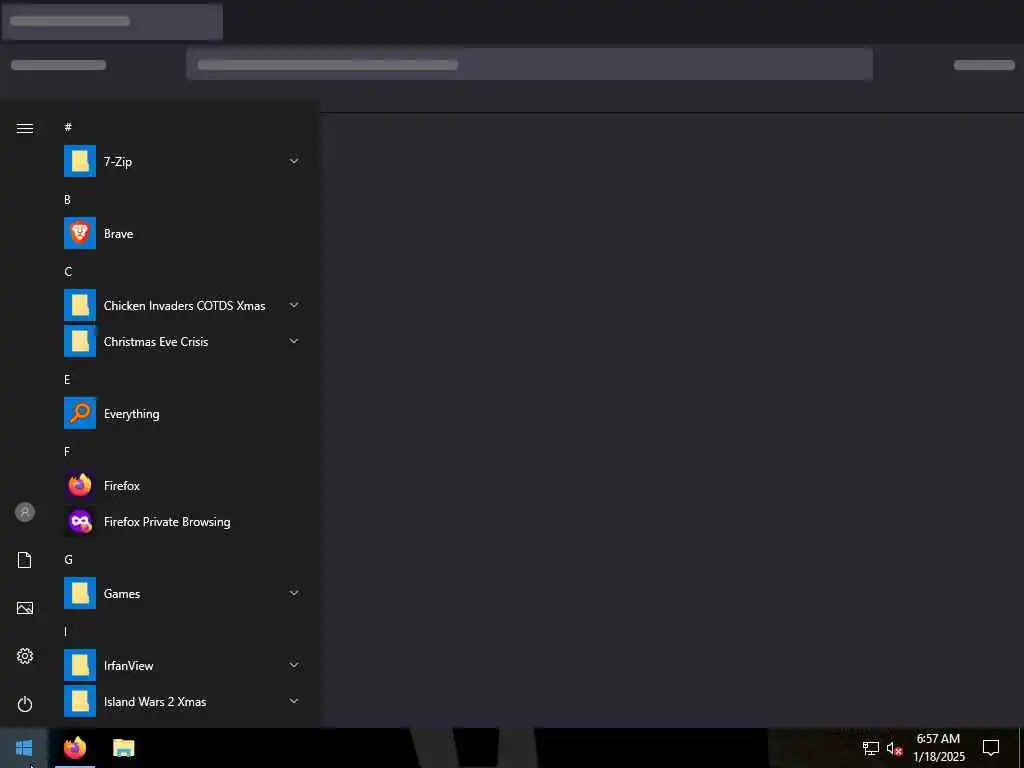
Task: Select the 'Island Wars 2 Xmas' label
Action: [x=155, y=701]
